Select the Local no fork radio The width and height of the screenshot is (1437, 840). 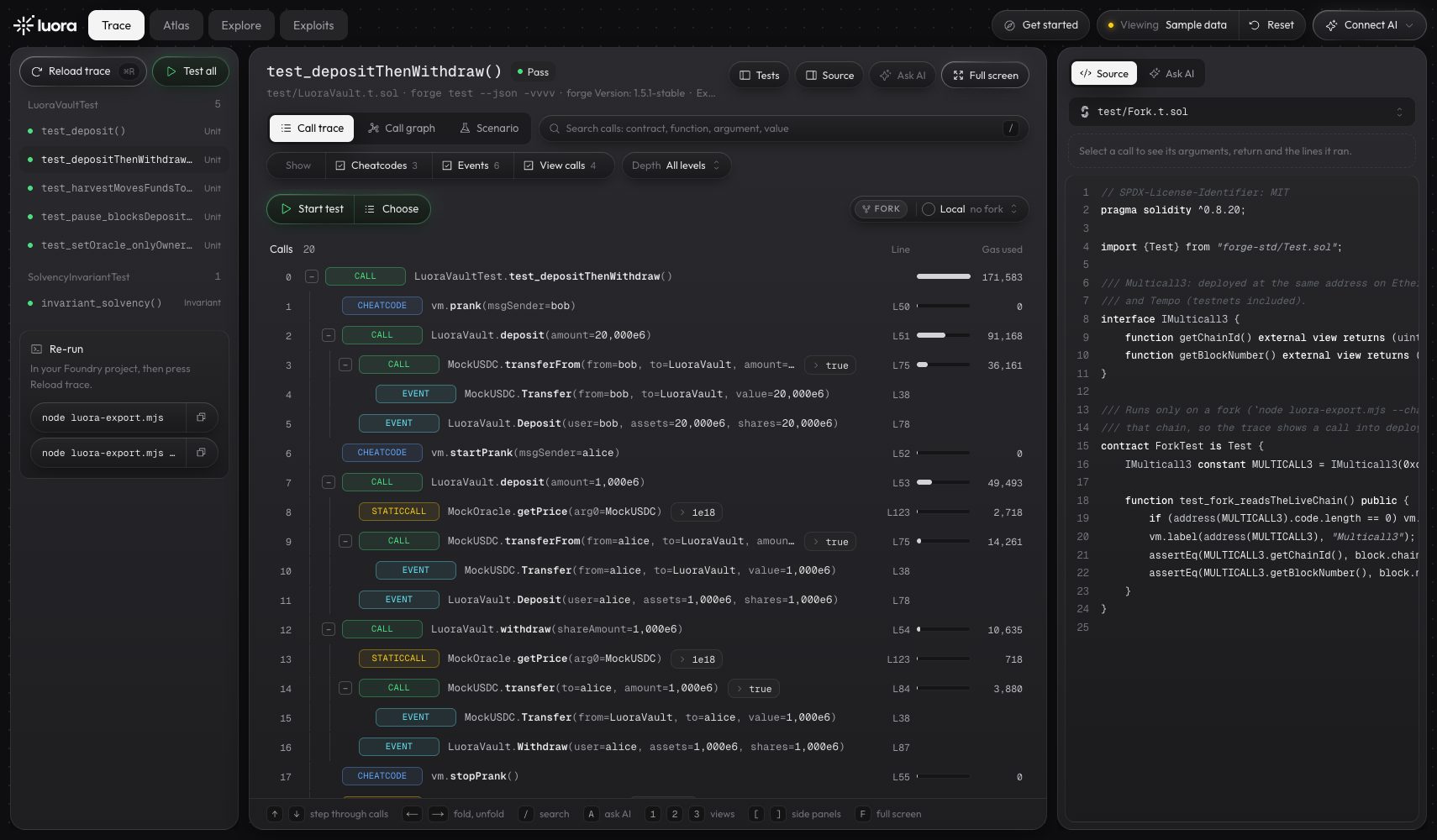[x=929, y=209]
